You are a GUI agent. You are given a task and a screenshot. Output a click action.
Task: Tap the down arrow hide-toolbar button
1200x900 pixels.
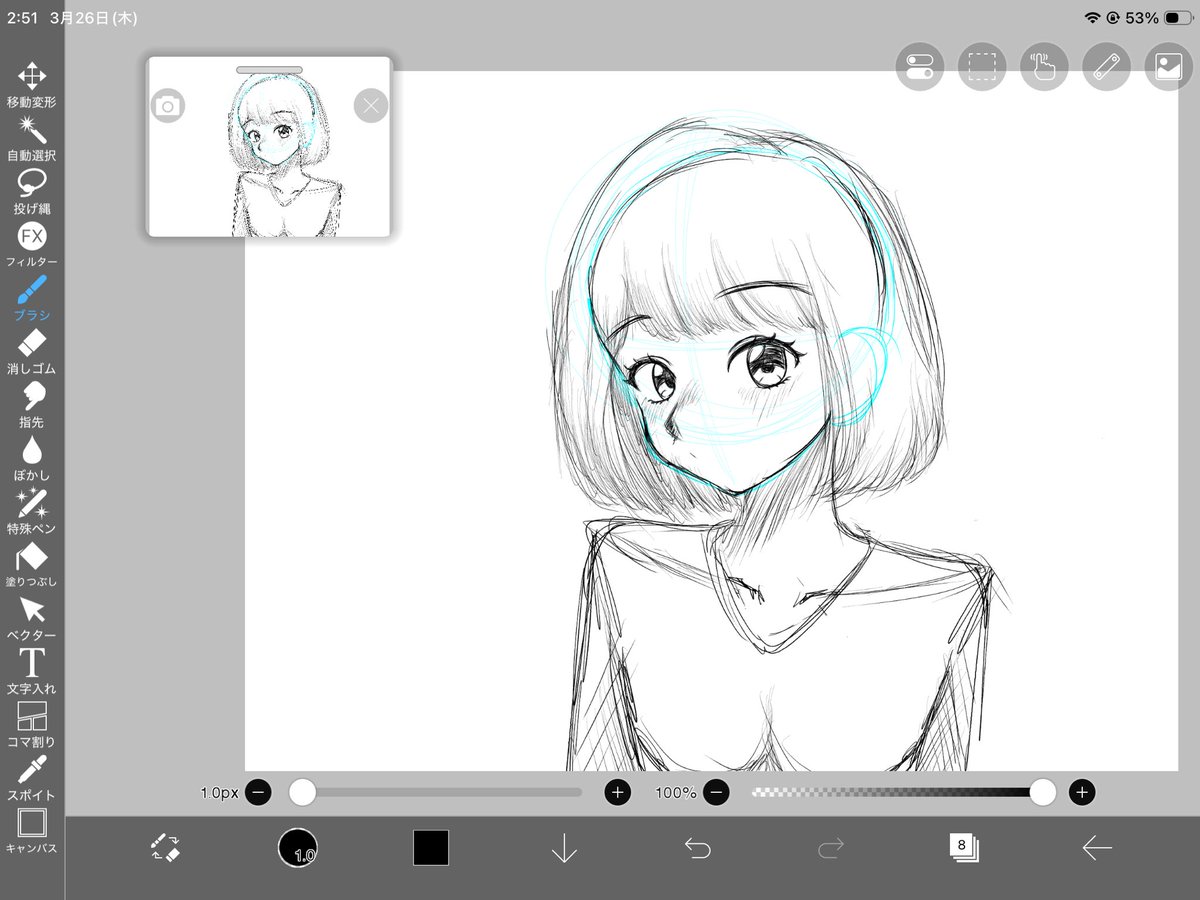coord(564,848)
